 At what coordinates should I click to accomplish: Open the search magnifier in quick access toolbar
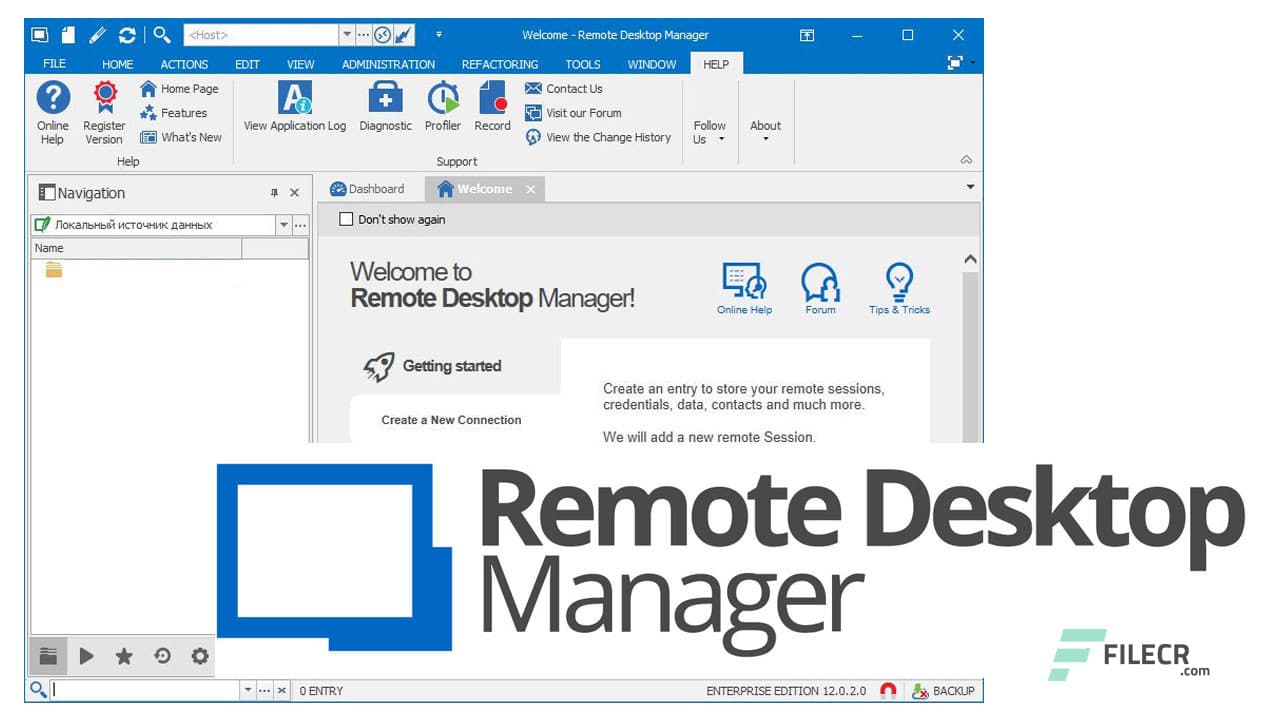click(162, 34)
